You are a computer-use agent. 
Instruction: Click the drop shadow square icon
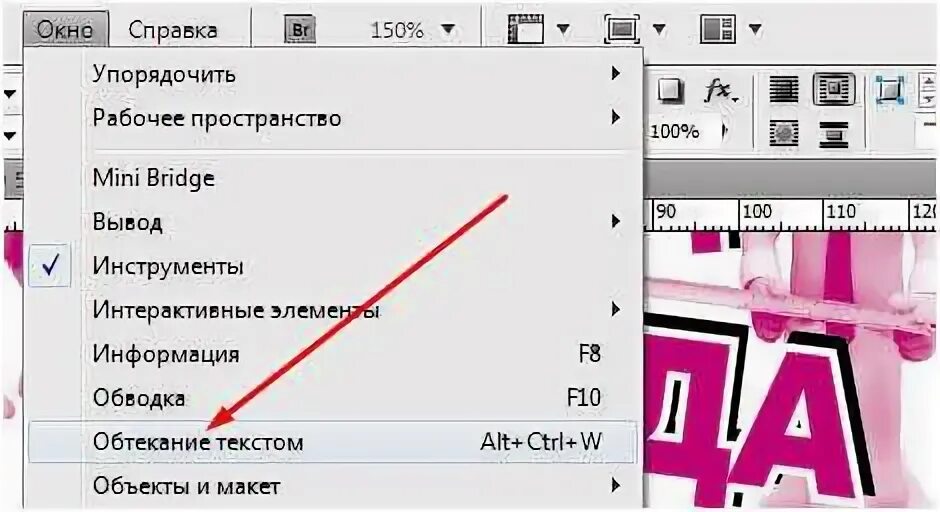pos(670,91)
